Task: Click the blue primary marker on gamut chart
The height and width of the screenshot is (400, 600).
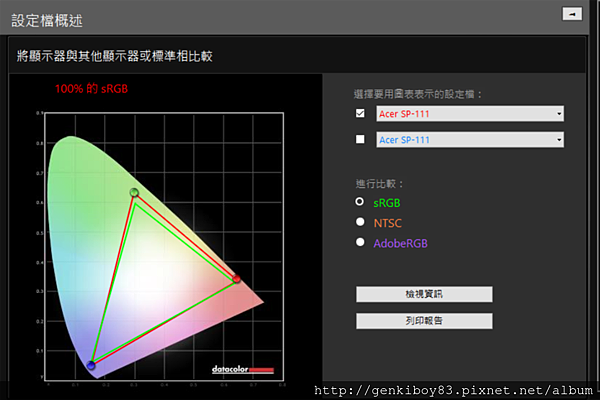Action: click(91, 365)
